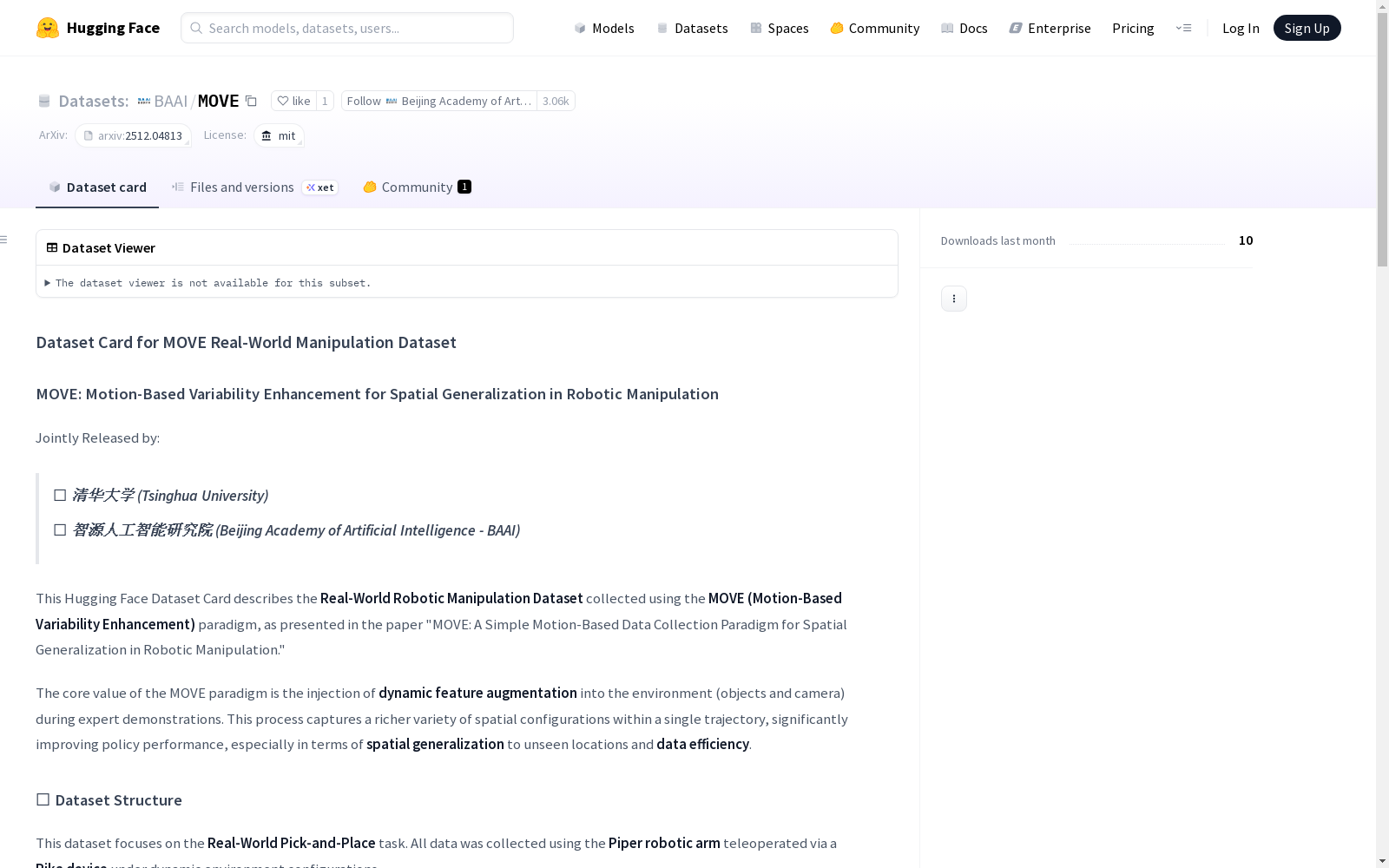The height and width of the screenshot is (868, 1389).
Task: Open the 3.06k followers count
Action: pos(556,101)
